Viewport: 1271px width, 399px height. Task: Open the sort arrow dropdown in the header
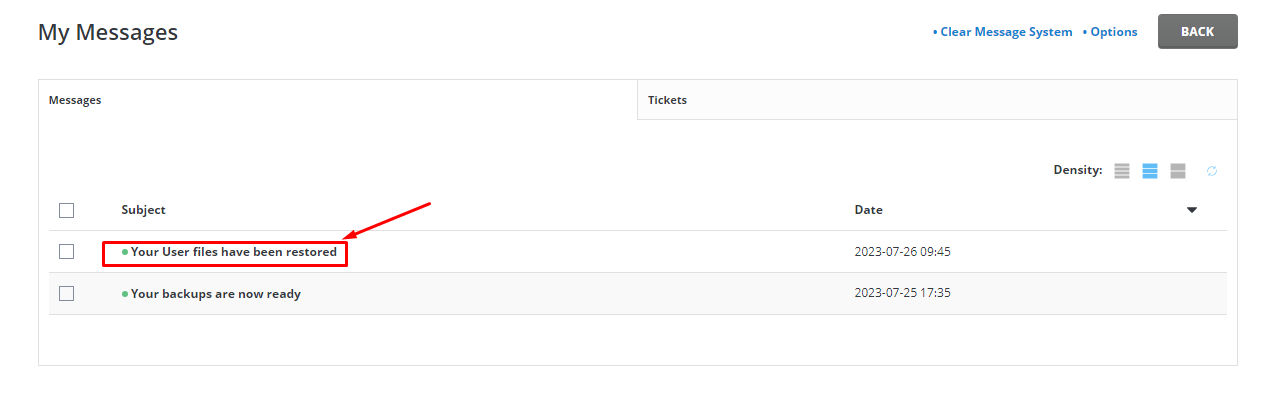click(1192, 210)
